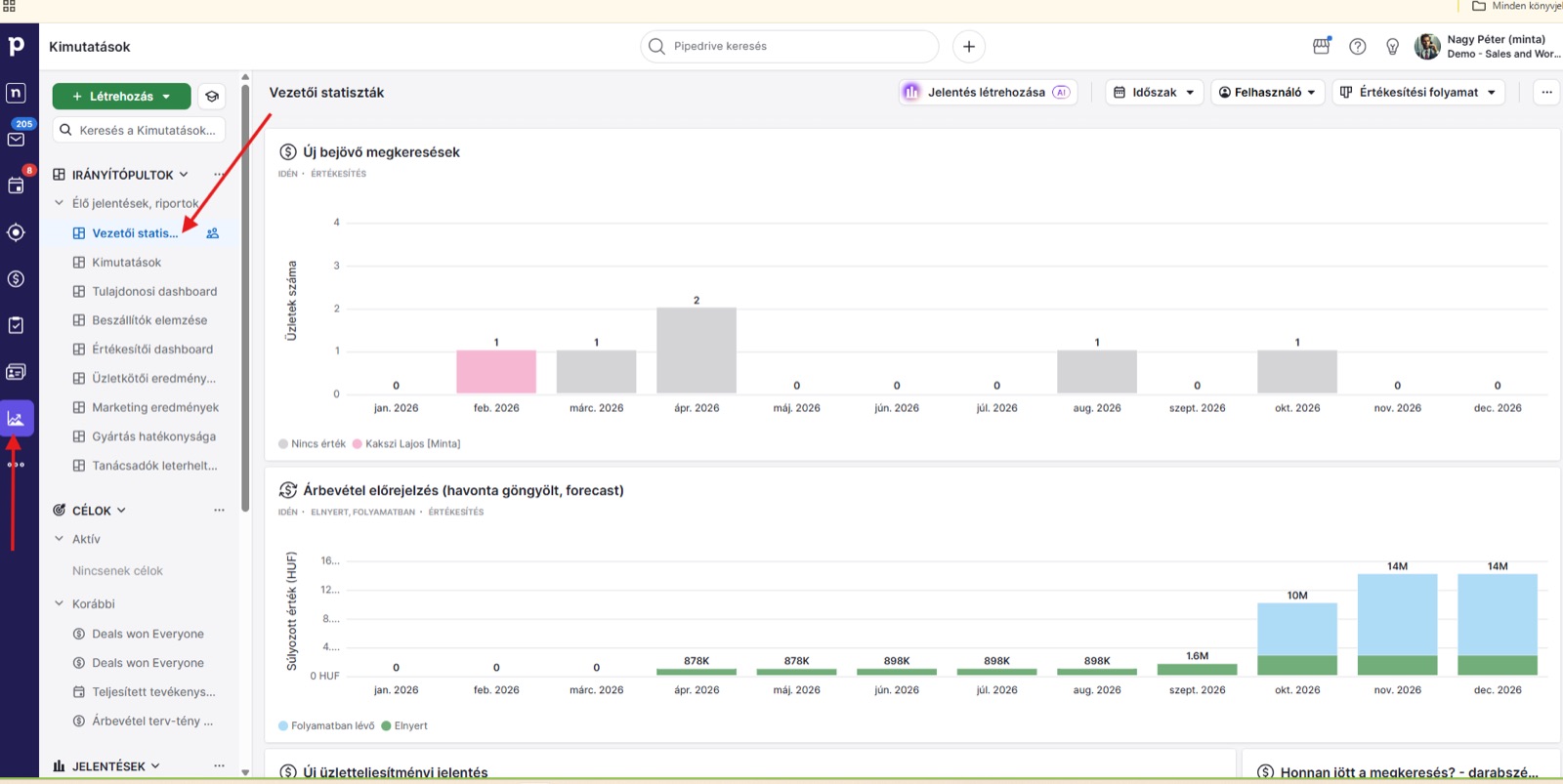Focus the Keresés a Kimutatások search field
This screenshot has height=784, width=1563.
tap(139, 130)
